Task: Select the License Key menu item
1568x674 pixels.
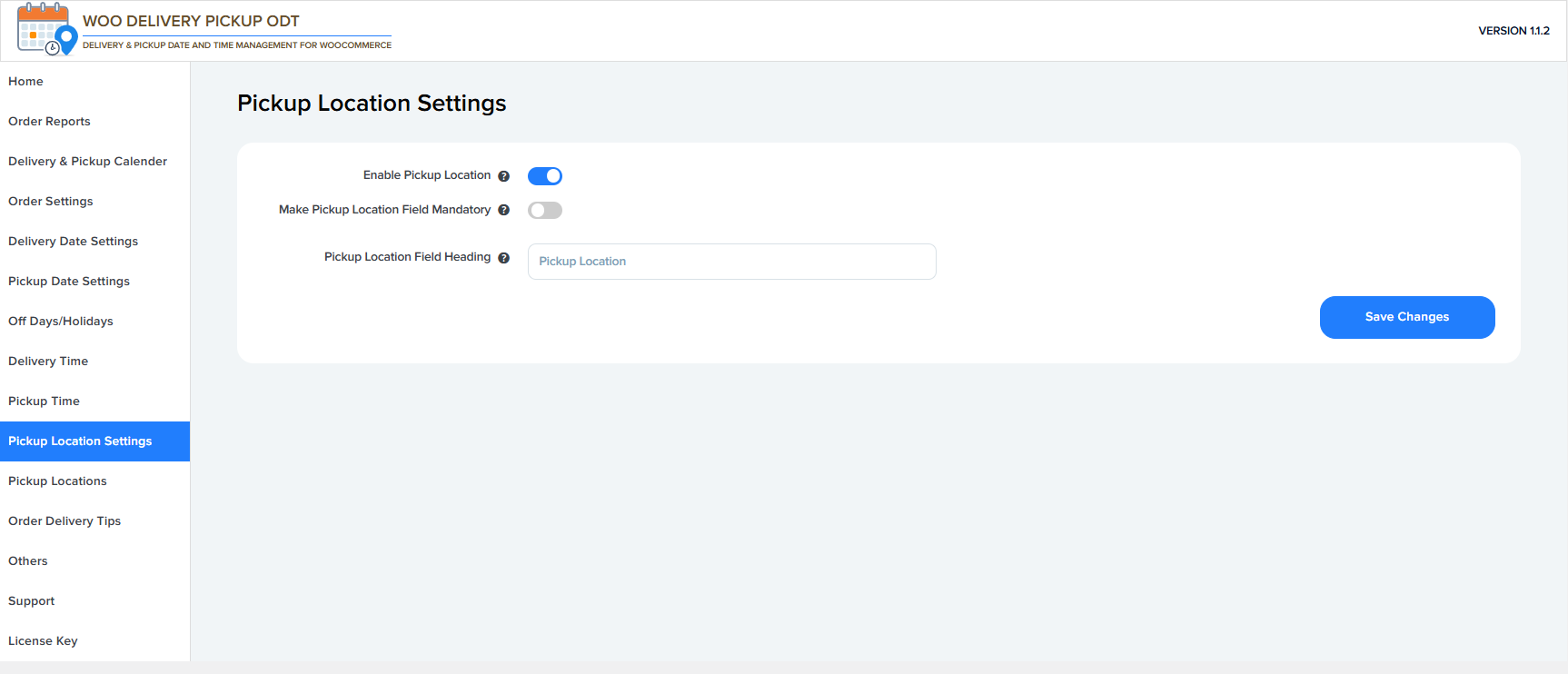Action: click(43, 641)
